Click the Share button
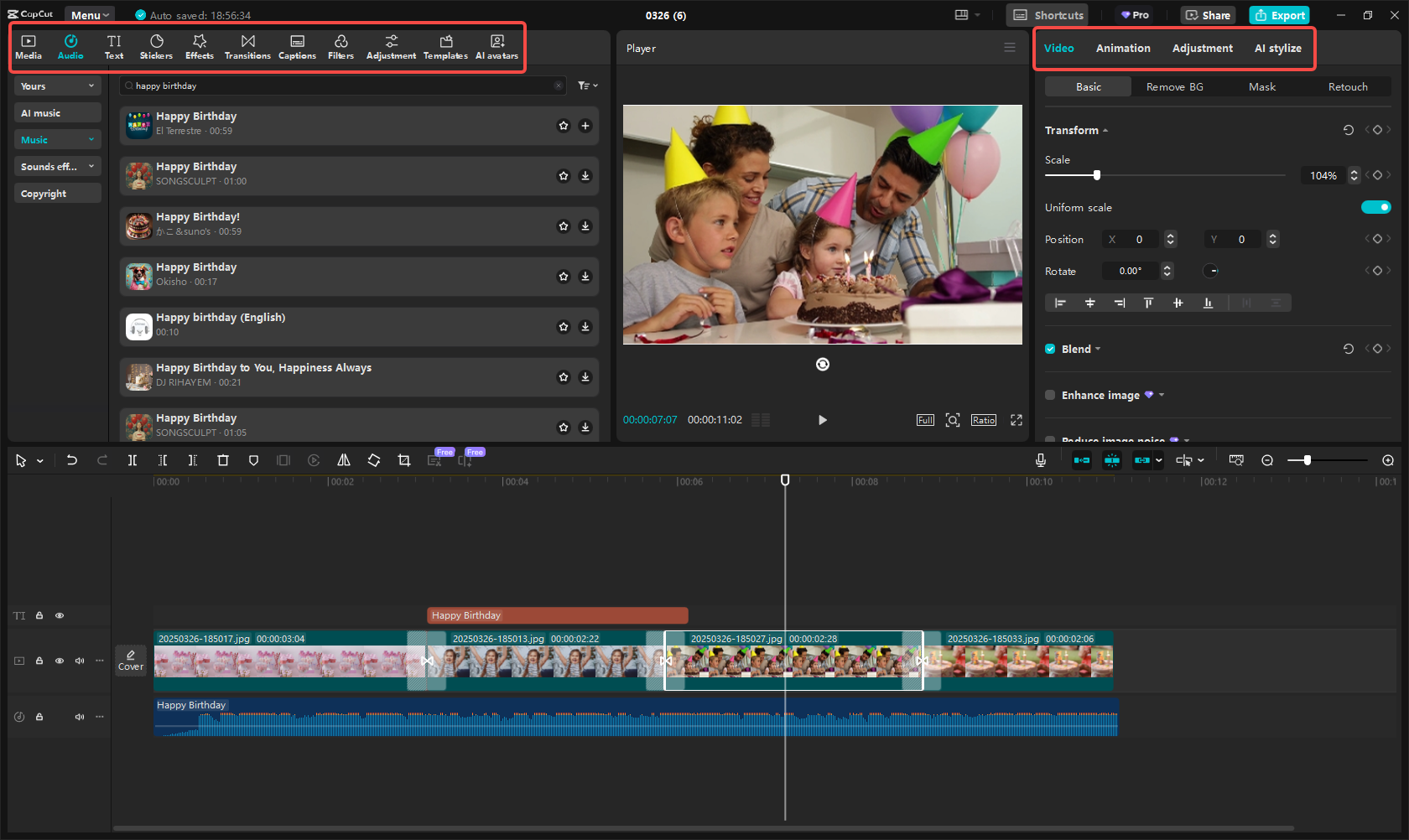 [1208, 15]
